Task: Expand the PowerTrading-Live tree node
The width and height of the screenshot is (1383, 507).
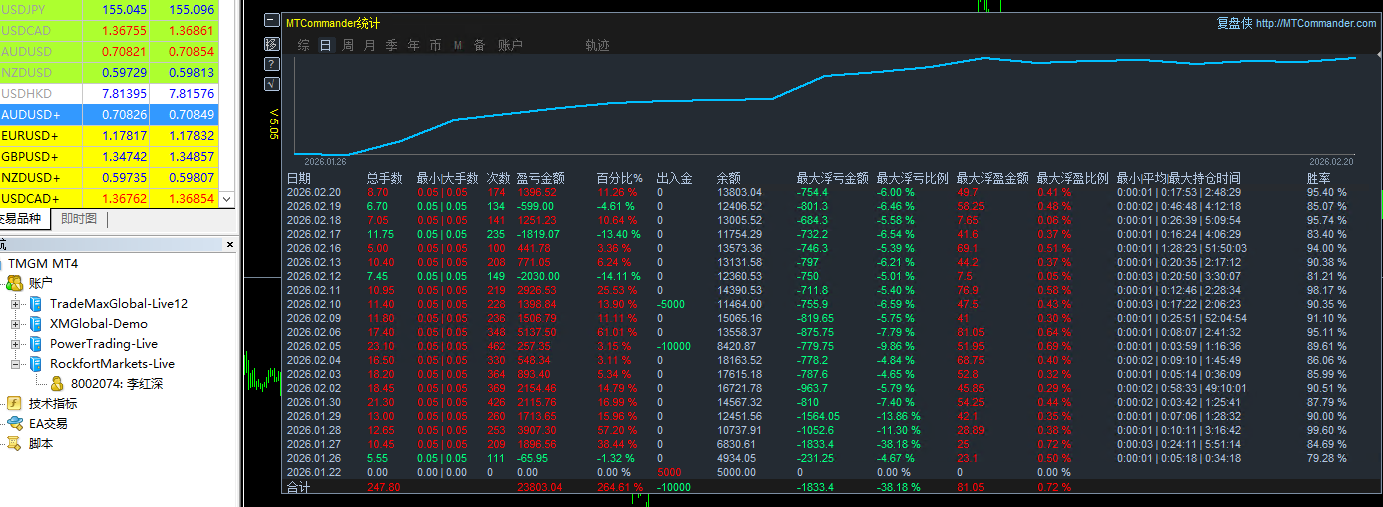Action: tap(15, 344)
